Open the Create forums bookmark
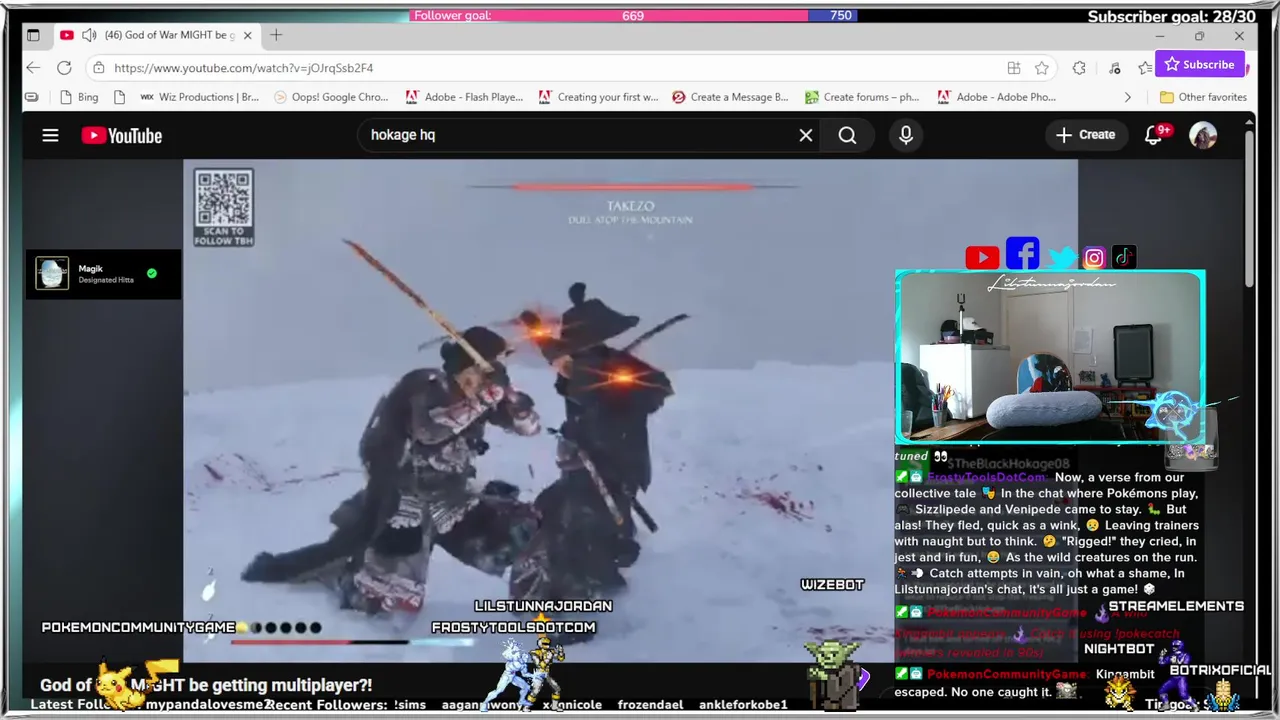This screenshot has height=720, width=1280. tap(862, 97)
